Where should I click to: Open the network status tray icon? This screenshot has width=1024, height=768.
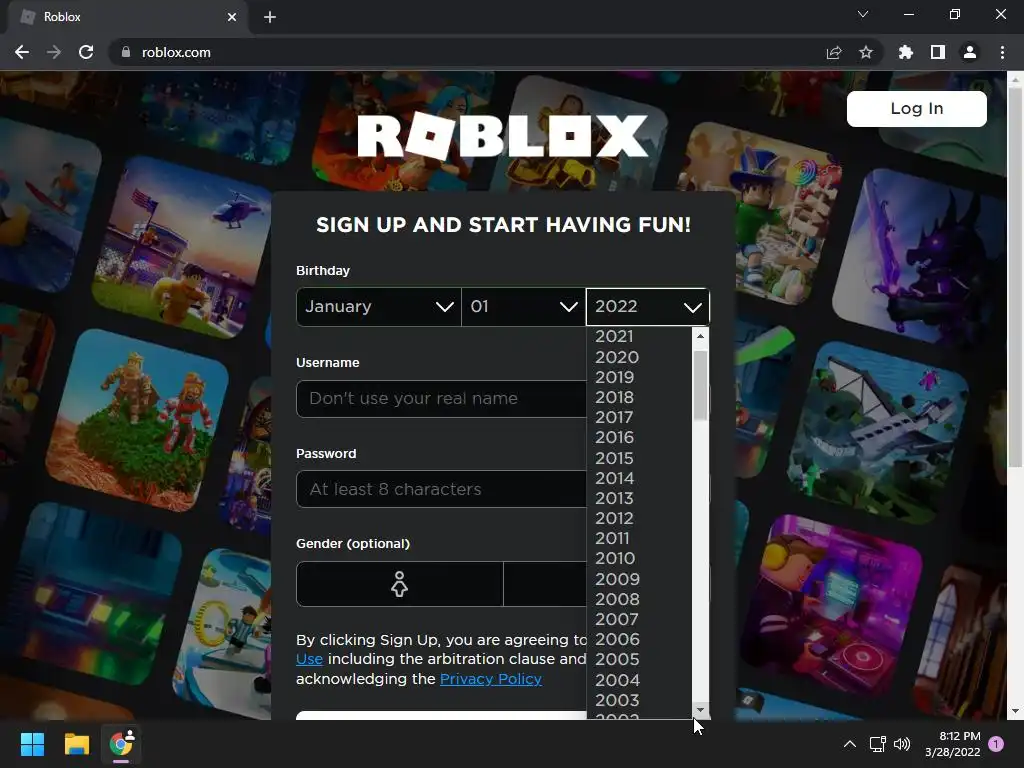[877, 744]
